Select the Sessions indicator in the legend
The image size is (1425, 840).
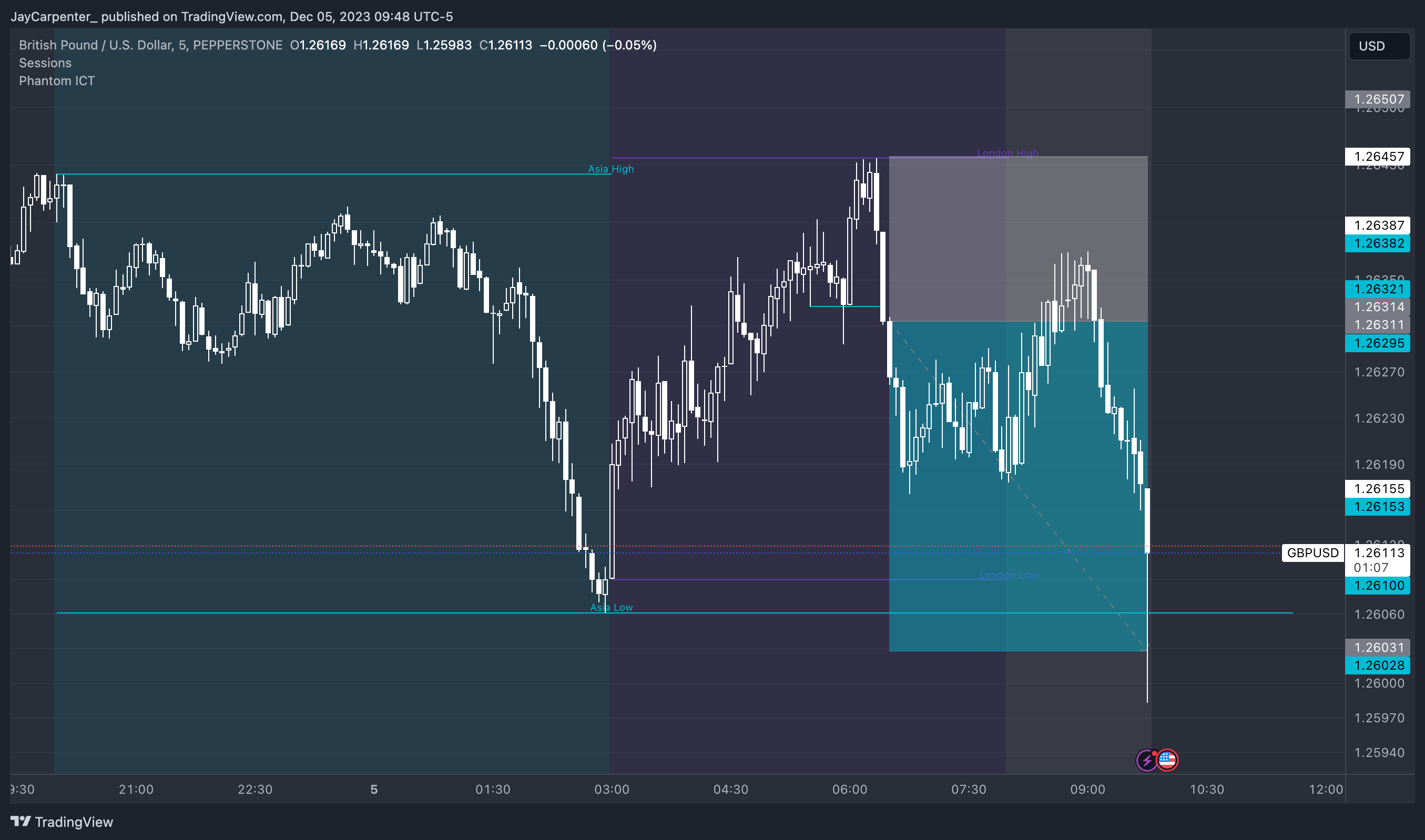click(45, 63)
